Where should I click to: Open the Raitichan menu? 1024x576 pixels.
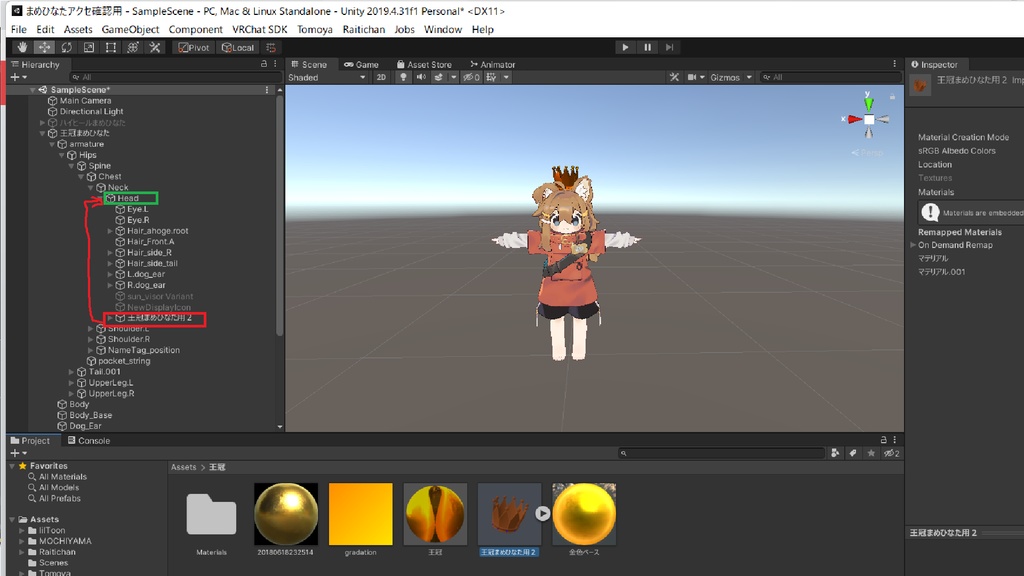[x=364, y=29]
